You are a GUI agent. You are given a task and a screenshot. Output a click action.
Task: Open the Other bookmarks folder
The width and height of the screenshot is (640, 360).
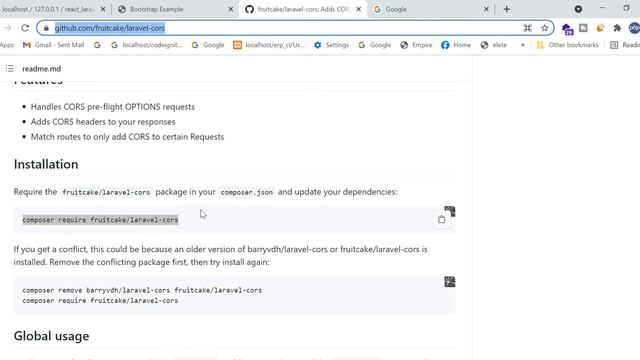point(567,45)
